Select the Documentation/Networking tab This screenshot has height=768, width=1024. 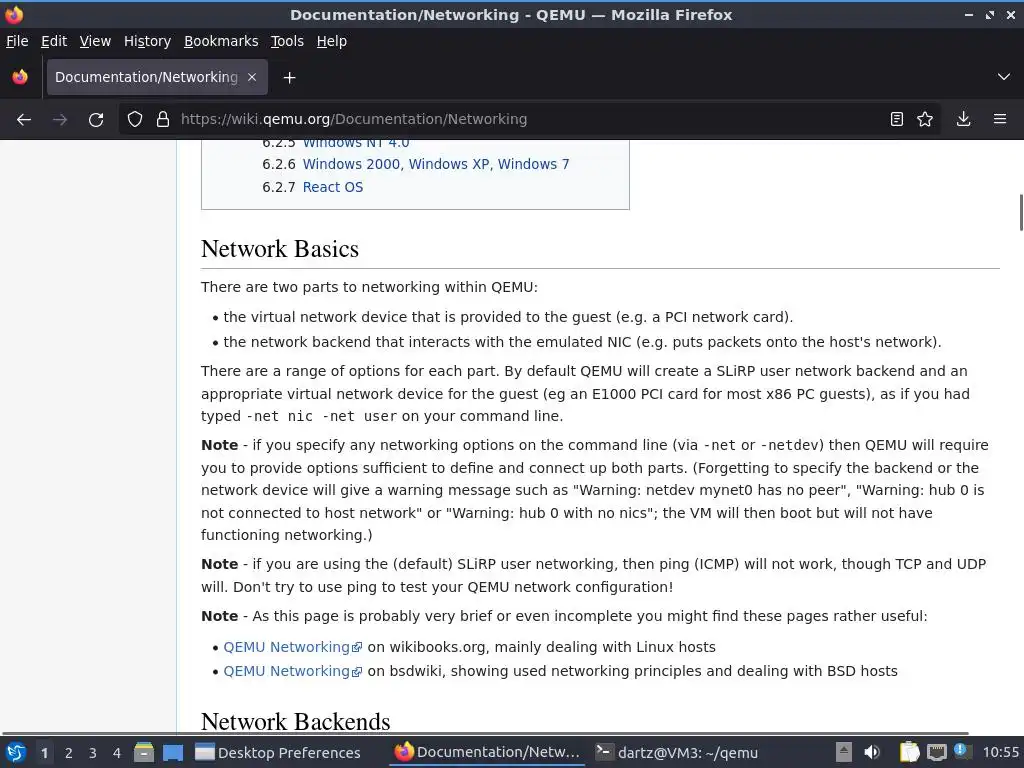click(157, 77)
